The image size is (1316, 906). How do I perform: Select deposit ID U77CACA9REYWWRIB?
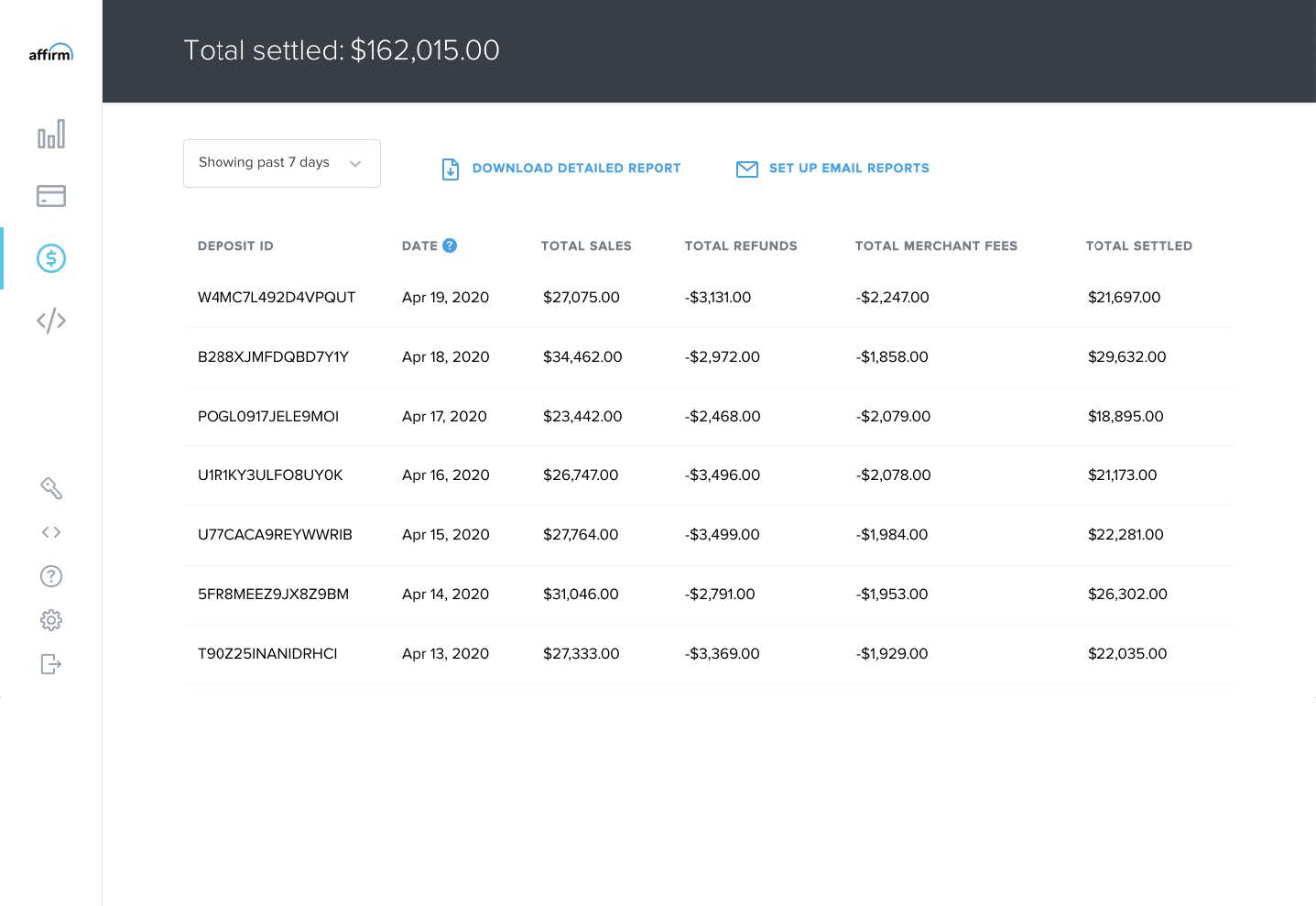coord(275,535)
